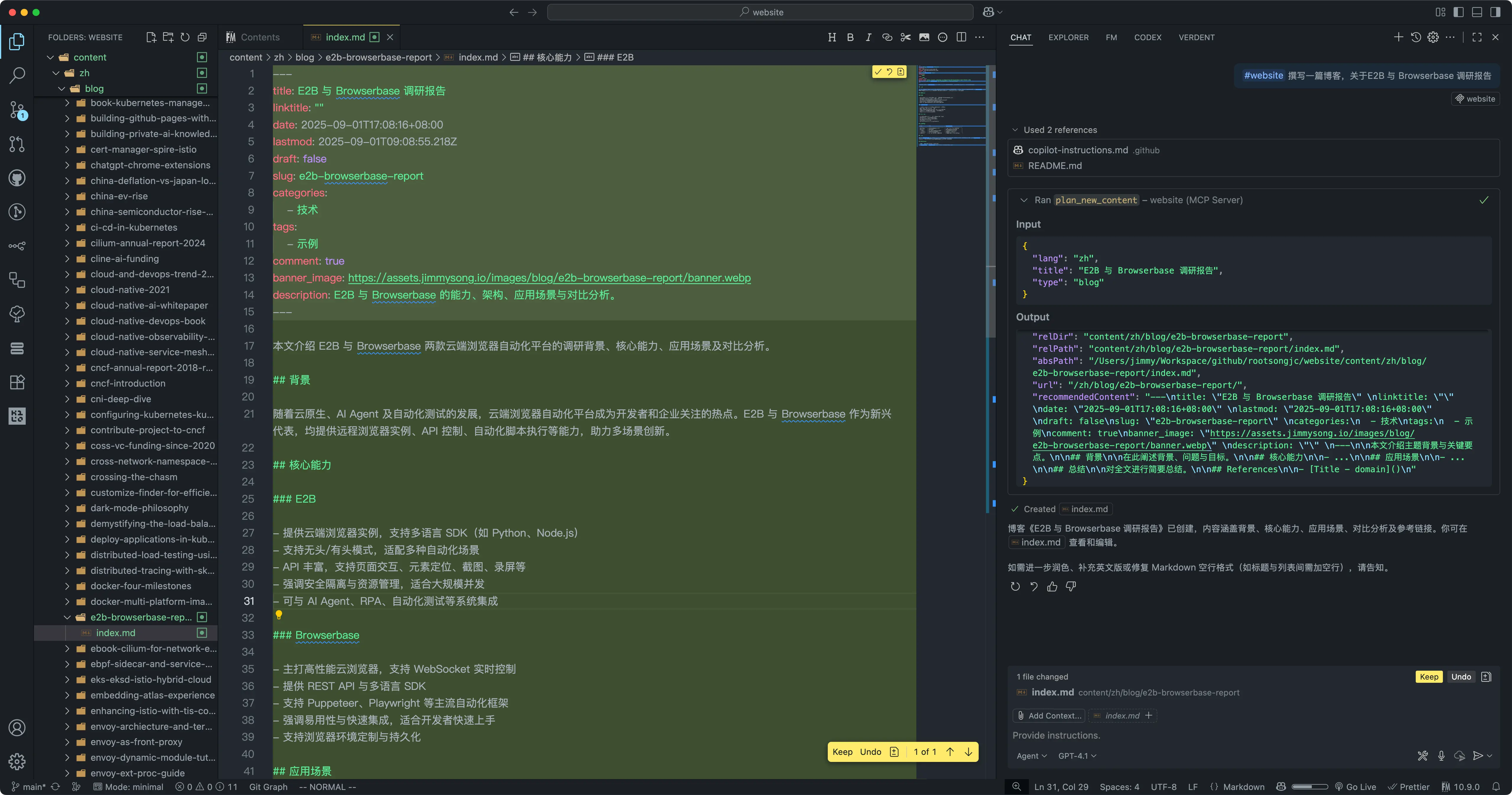Click the scissors icon in editor toolbar

pos(906,37)
